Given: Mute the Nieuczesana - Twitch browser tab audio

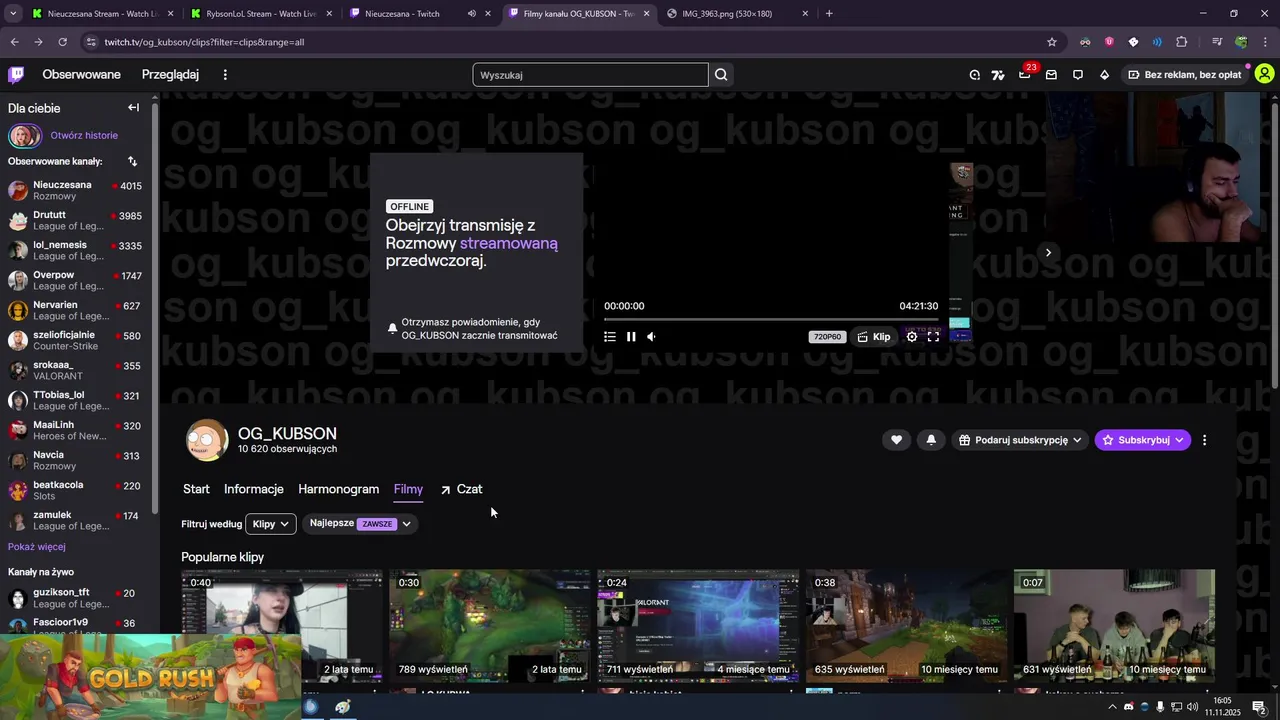Looking at the screenshot, I should 471,14.
